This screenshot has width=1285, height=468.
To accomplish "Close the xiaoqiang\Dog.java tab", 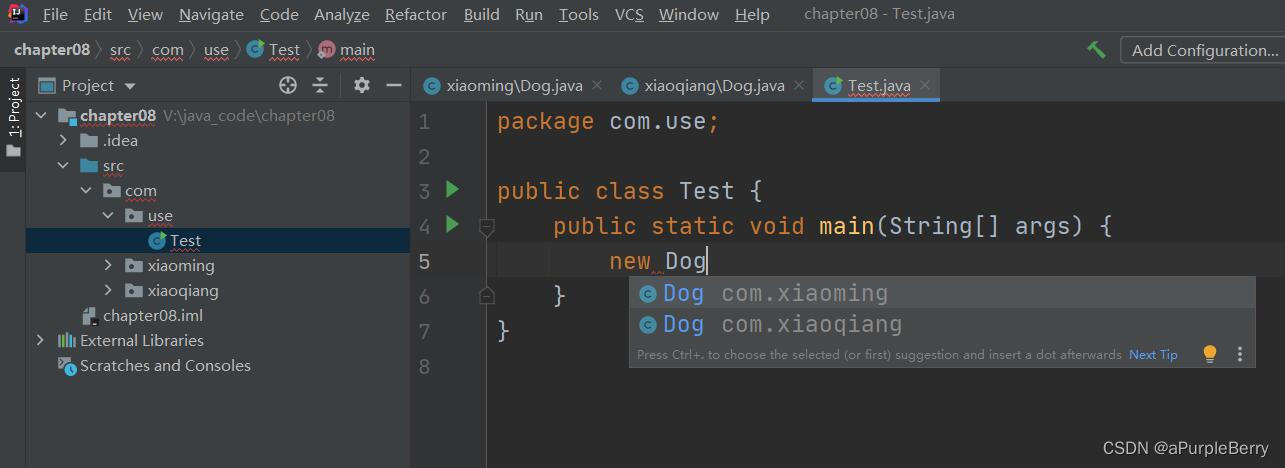I will [x=798, y=86].
